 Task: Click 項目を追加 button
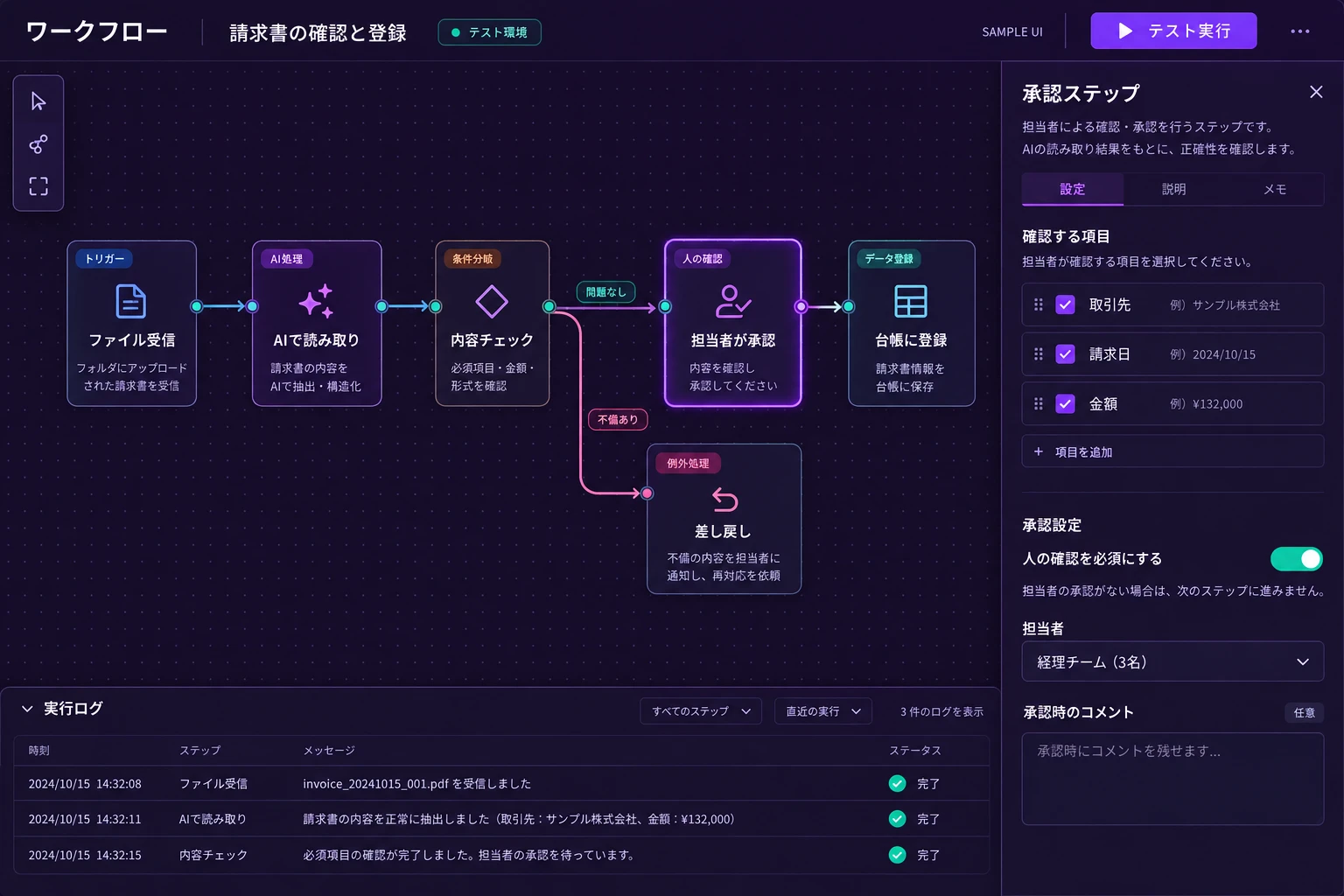click(x=1172, y=451)
